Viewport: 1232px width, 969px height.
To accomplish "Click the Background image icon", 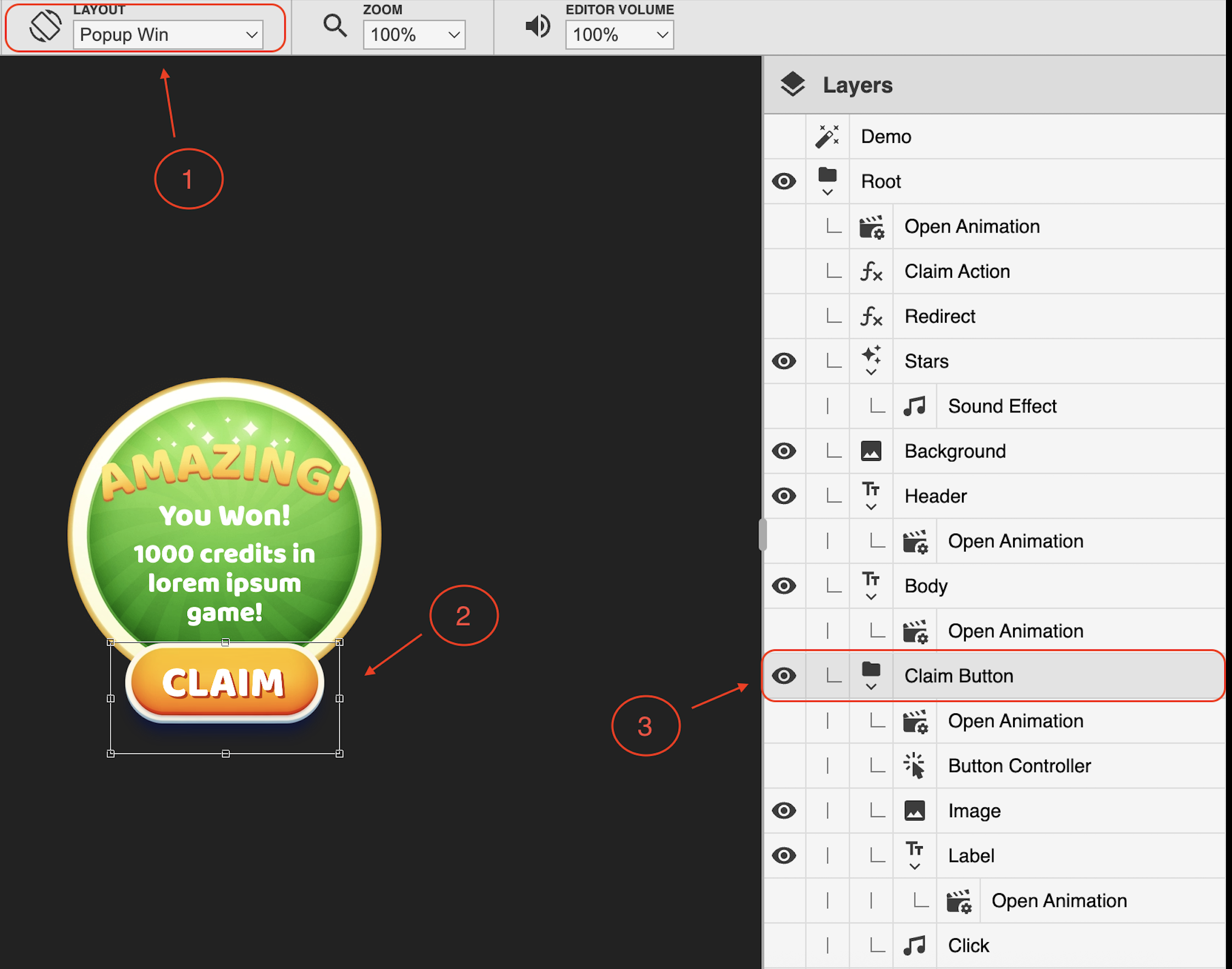I will coord(871,451).
